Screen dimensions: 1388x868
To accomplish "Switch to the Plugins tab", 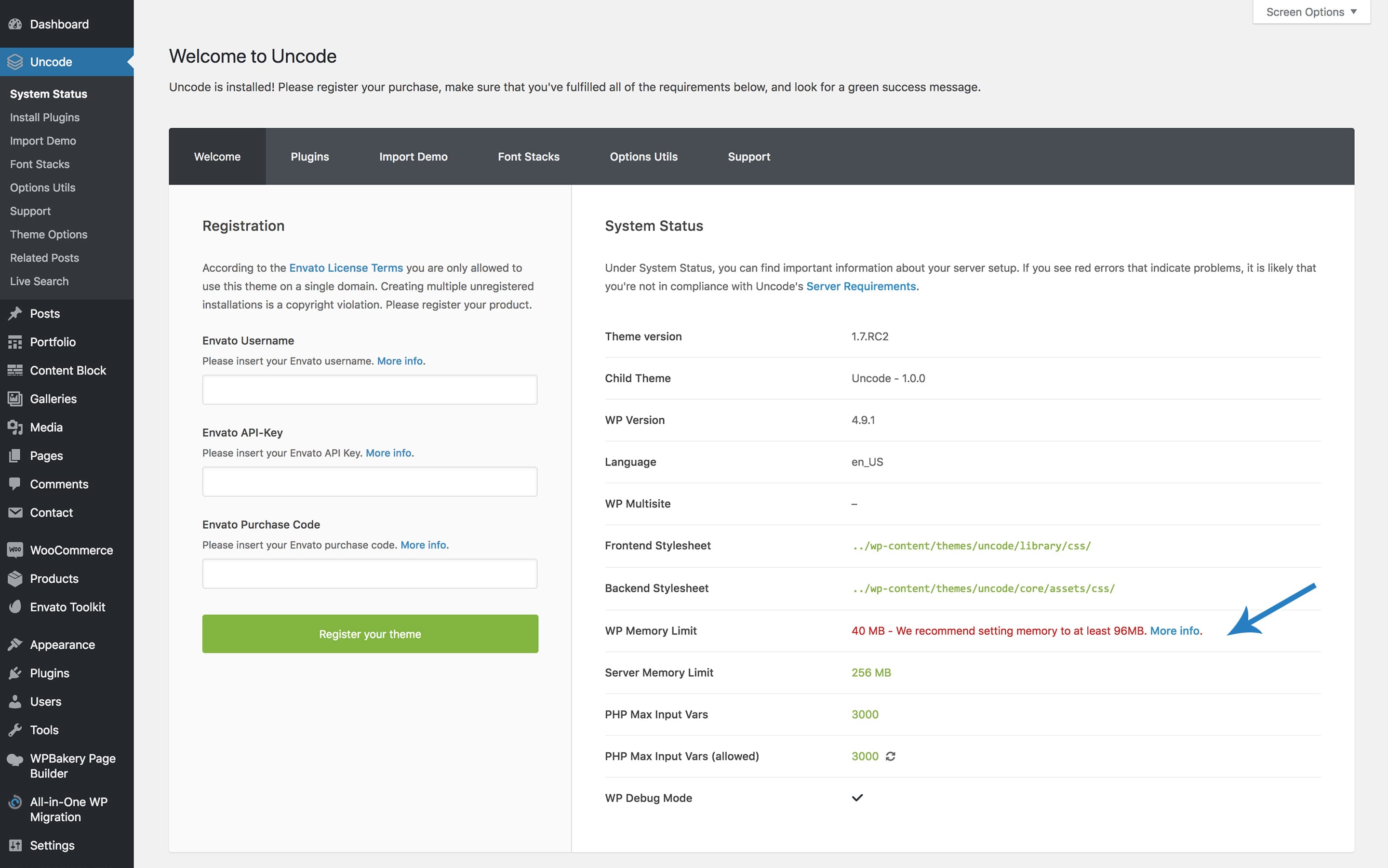I will (x=309, y=157).
